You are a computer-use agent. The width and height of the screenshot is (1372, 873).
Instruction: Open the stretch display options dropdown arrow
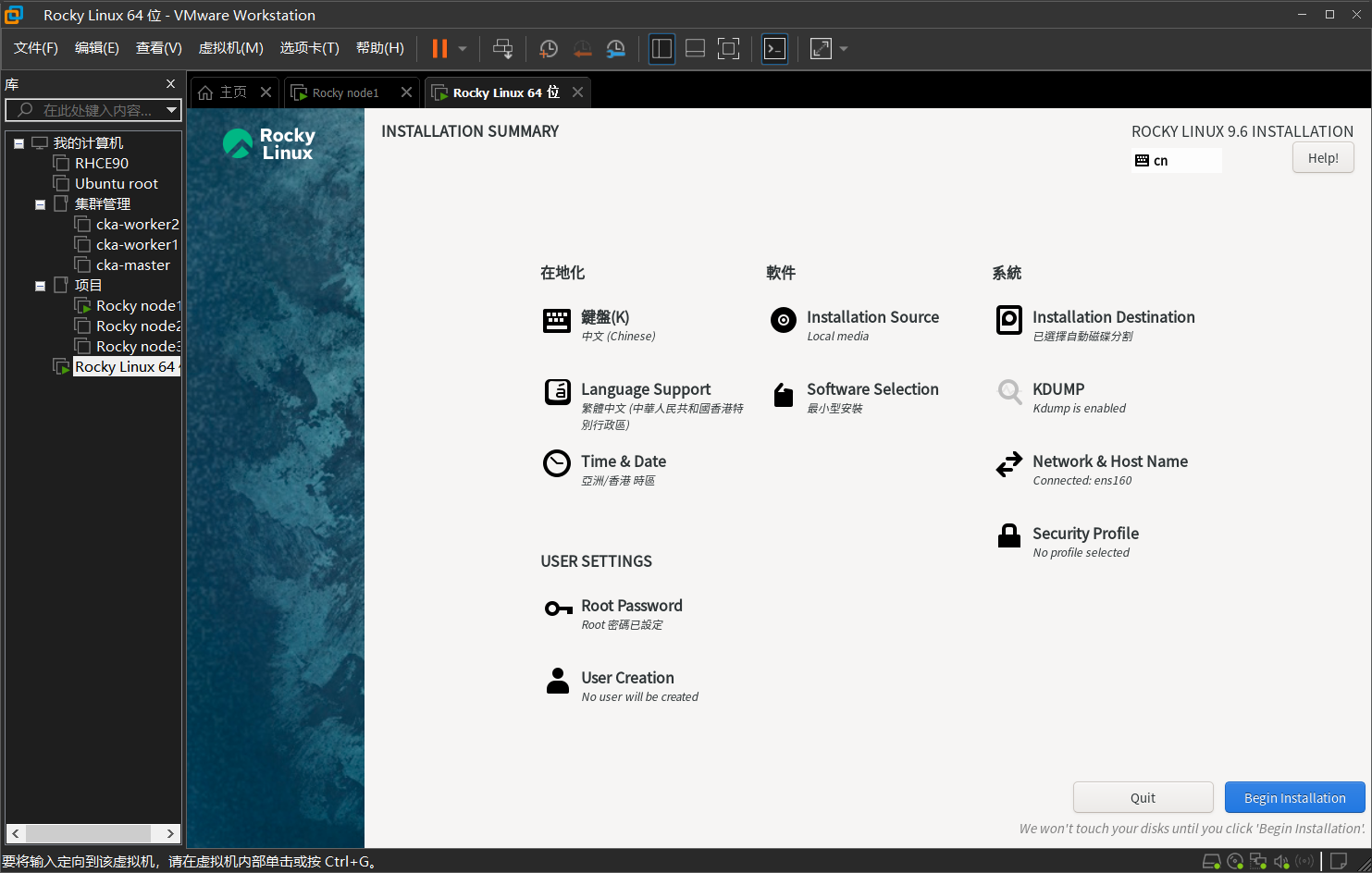point(843,49)
